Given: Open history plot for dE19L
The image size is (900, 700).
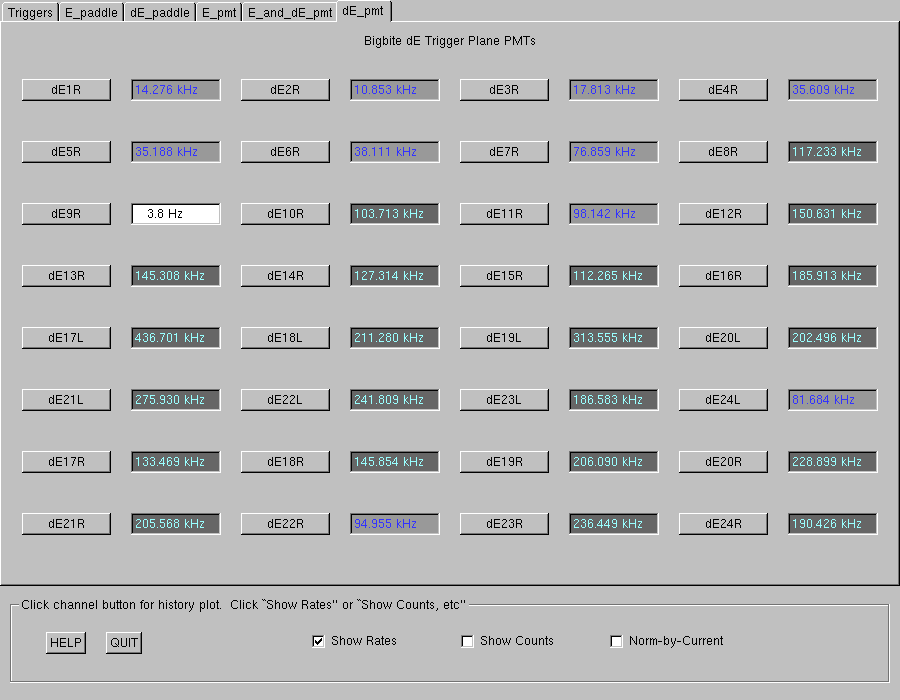Looking at the screenshot, I should tap(504, 338).
